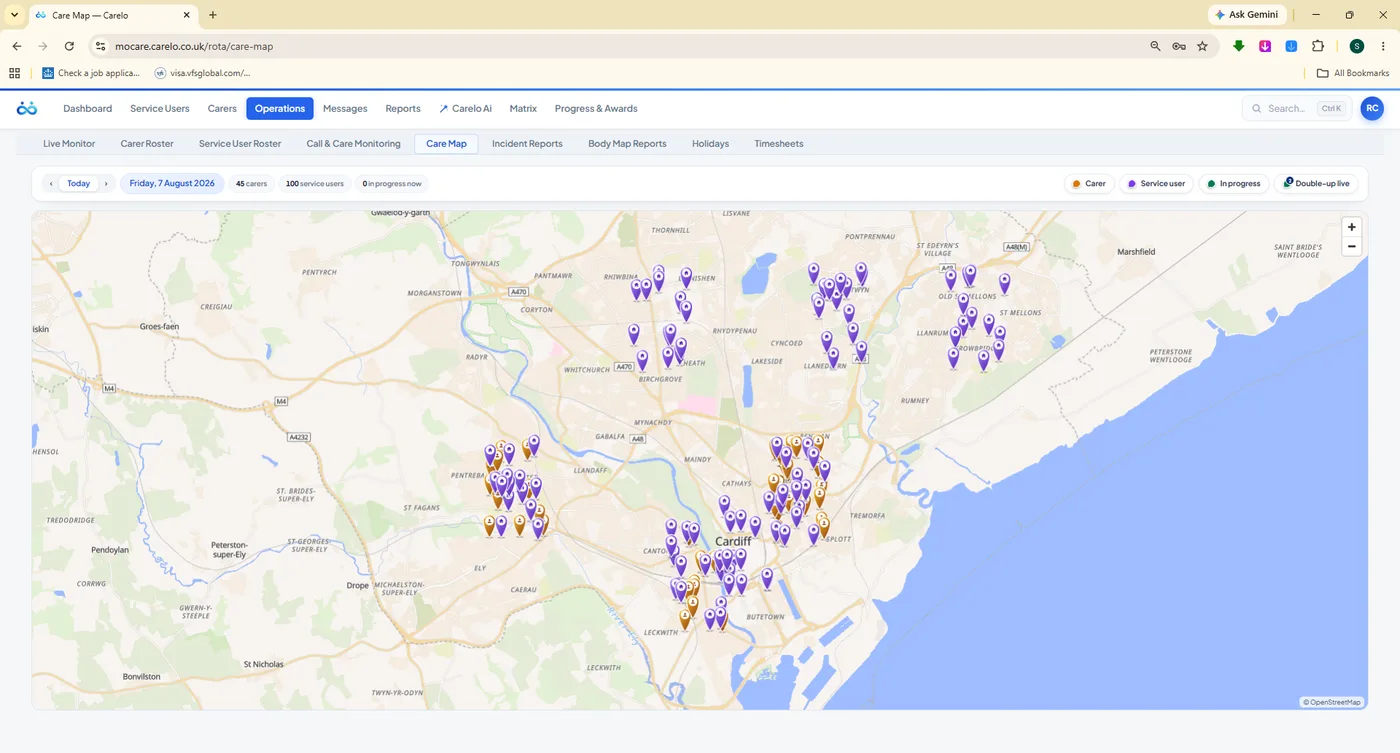Screen dimensions: 1400x753
Task: Open the Reports menu
Action: [403, 108]
